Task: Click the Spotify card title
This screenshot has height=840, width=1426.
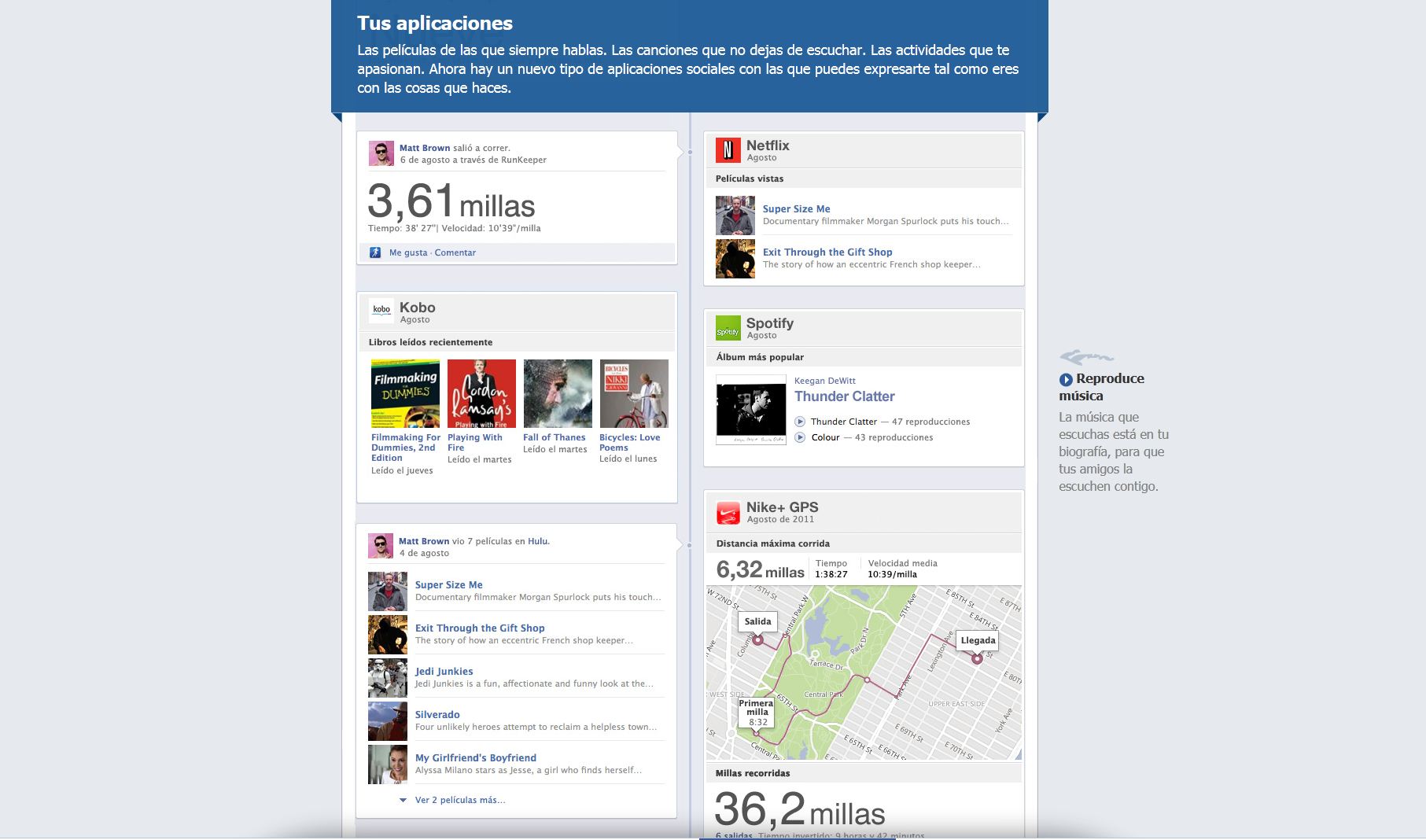Action: tap(770, 323)
